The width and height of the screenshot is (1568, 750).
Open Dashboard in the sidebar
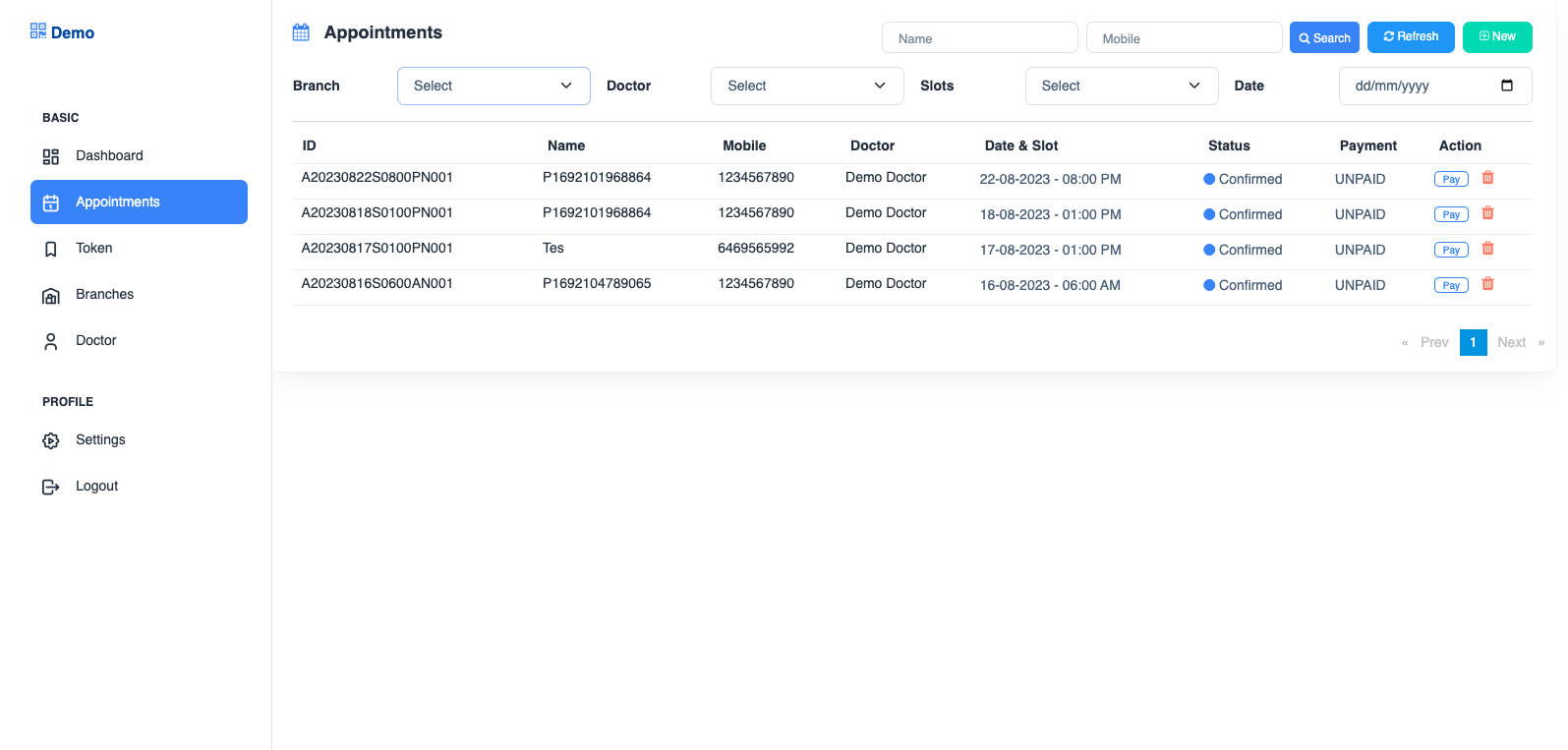click(x=139, y=155)
